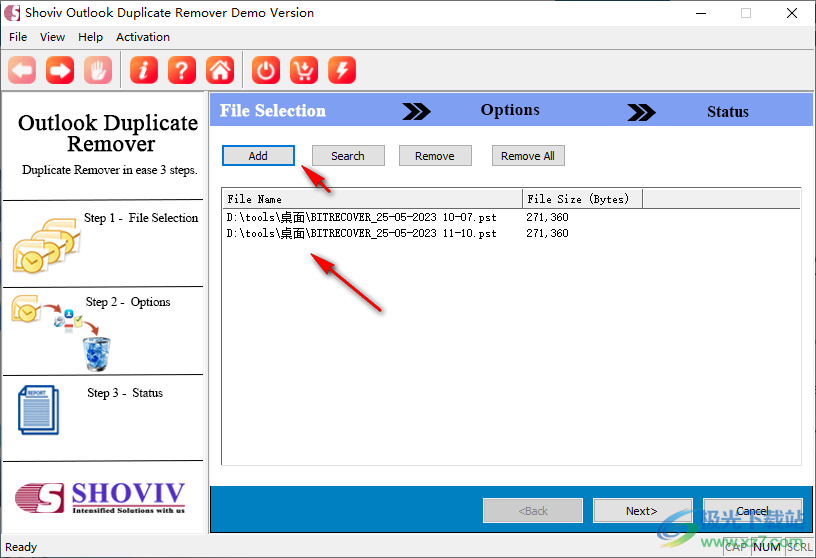Image resolution: width=816 pixels, height=558 pixels.
Task: Open the Help menu
Action: click(91, 37)
